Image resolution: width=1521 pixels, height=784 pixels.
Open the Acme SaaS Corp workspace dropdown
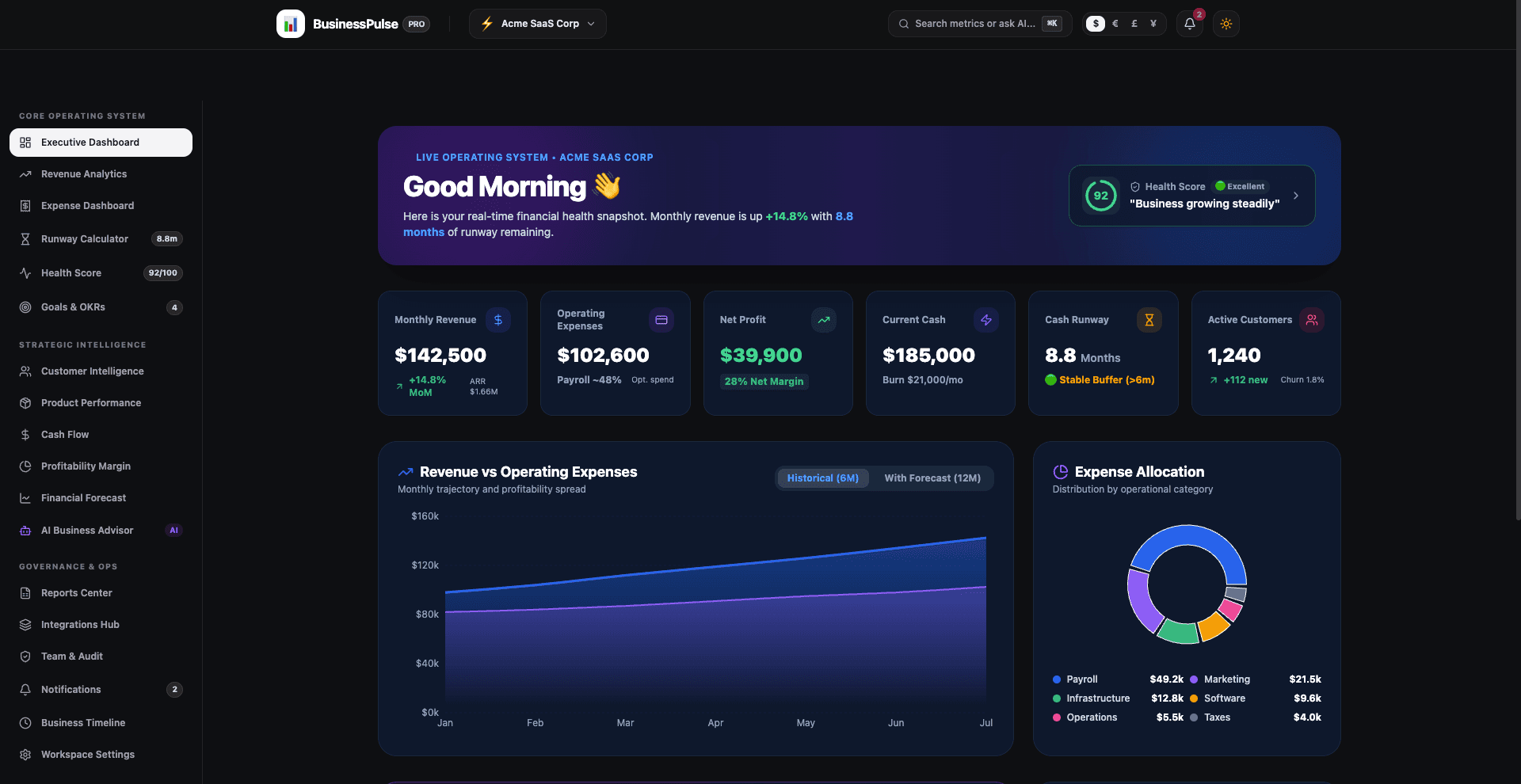point(538,24)
